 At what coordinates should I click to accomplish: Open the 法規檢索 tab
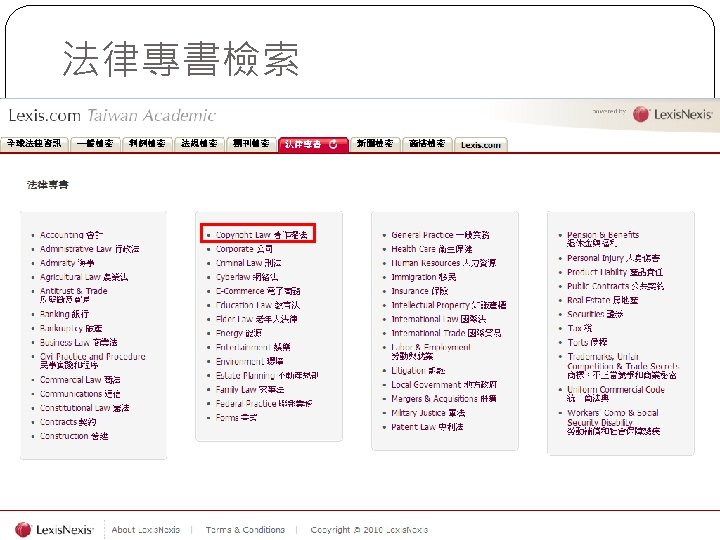199,144
